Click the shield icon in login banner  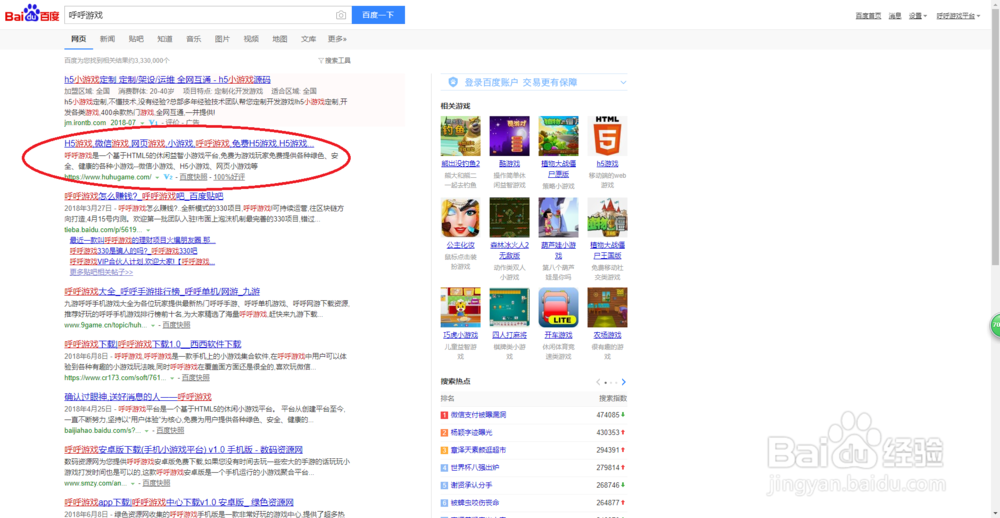coord(453,82)
